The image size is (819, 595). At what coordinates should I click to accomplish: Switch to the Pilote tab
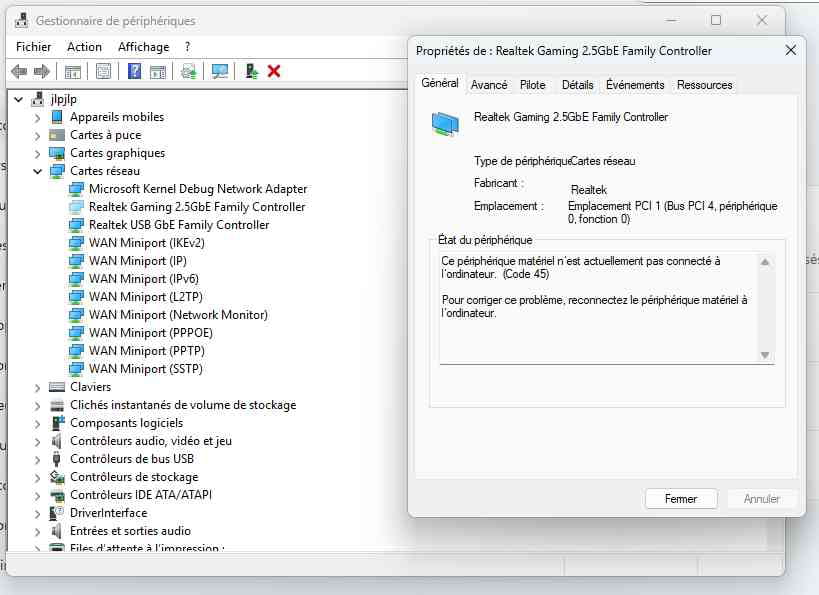click(x=533, y=85)
